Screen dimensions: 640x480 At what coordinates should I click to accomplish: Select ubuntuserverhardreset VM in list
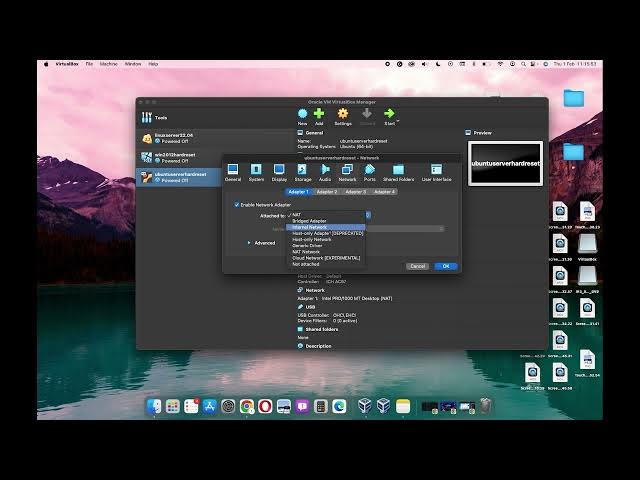point(180,177)
